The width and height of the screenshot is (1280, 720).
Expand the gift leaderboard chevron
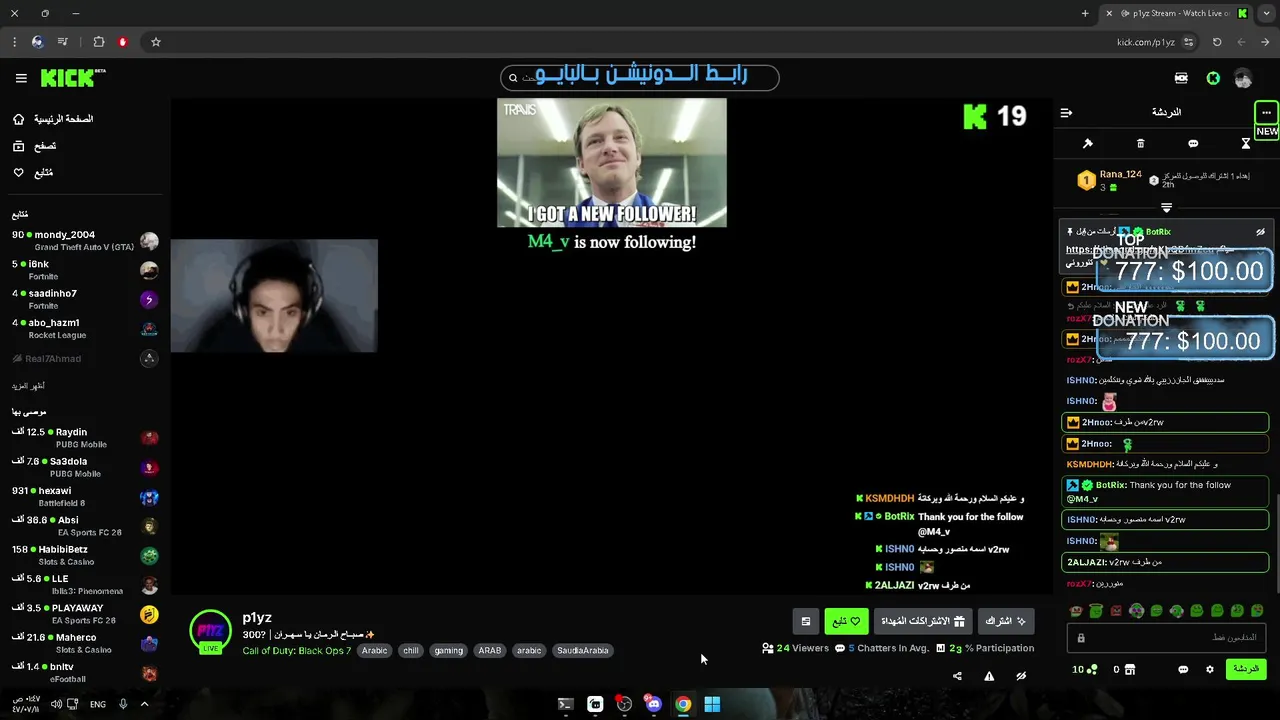point(1166,207)
